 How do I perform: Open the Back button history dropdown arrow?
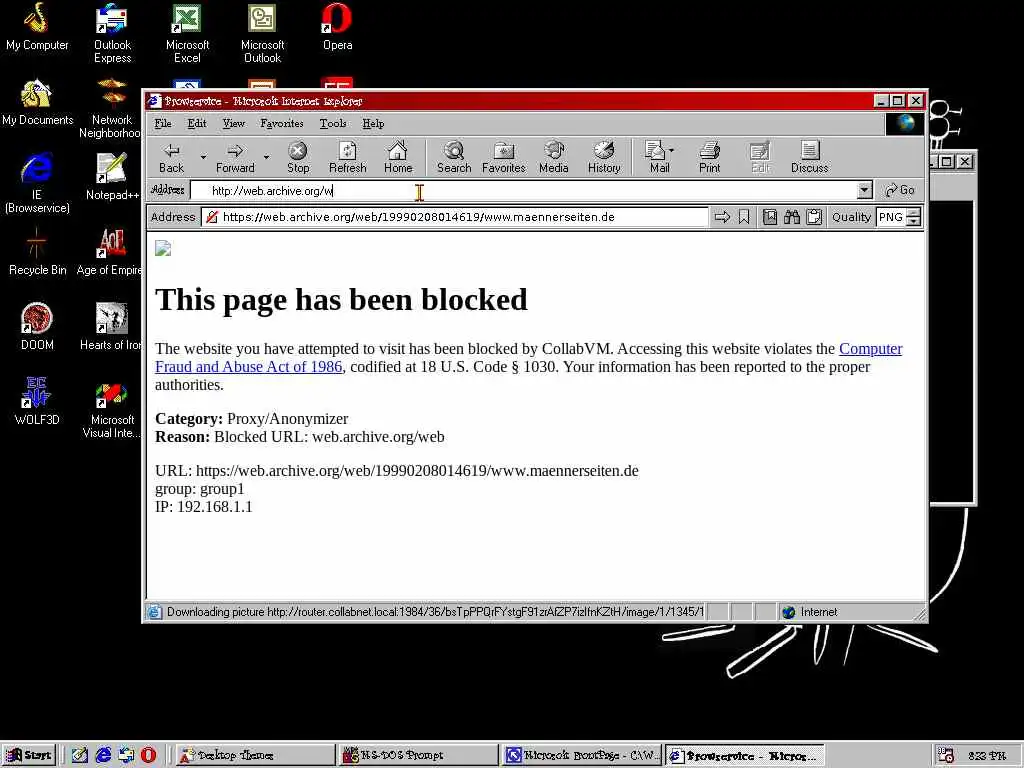pyautogui.click(x=203, y=157)
